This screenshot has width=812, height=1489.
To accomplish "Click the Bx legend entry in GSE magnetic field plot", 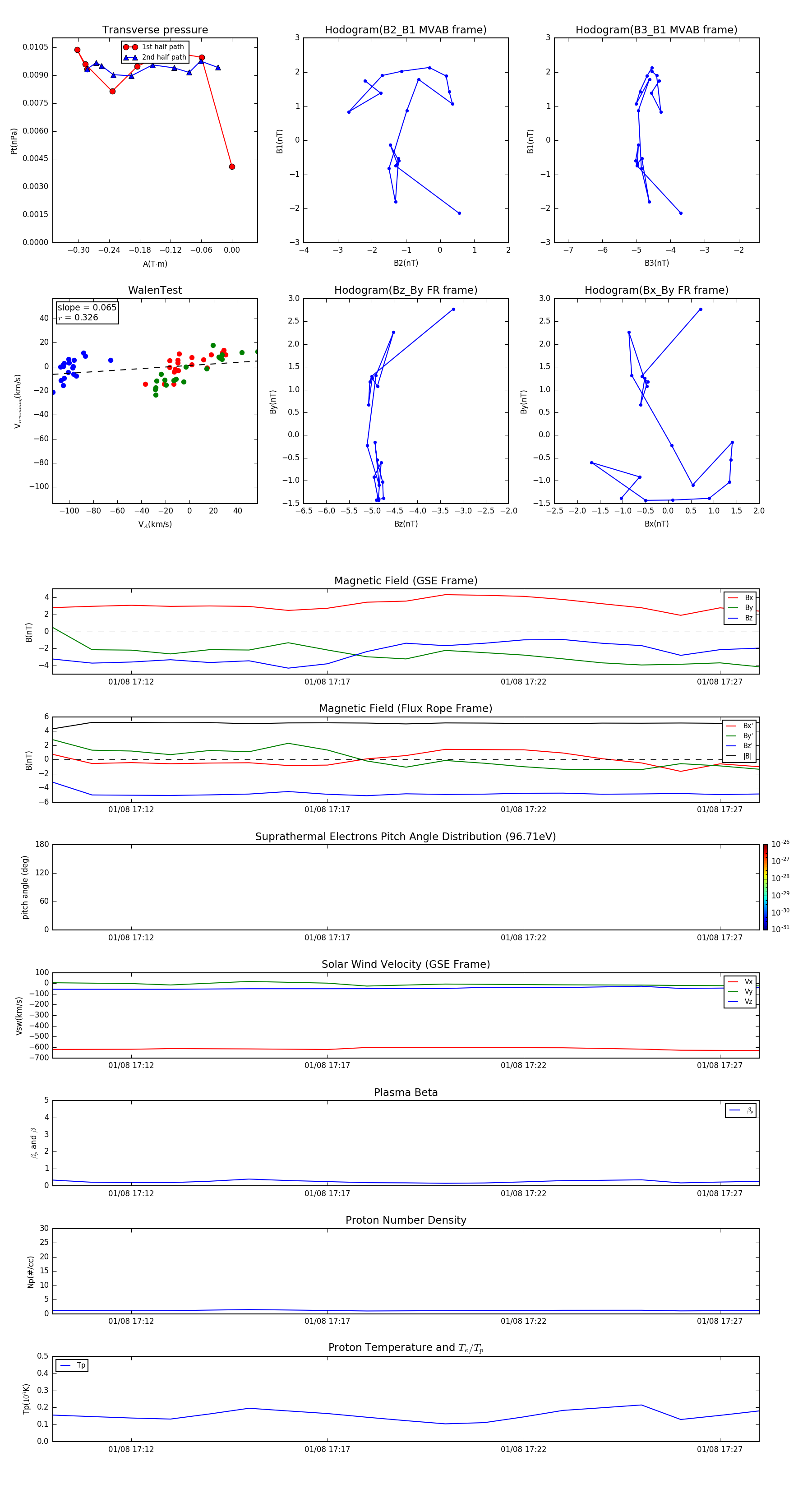I will (740, 598).
